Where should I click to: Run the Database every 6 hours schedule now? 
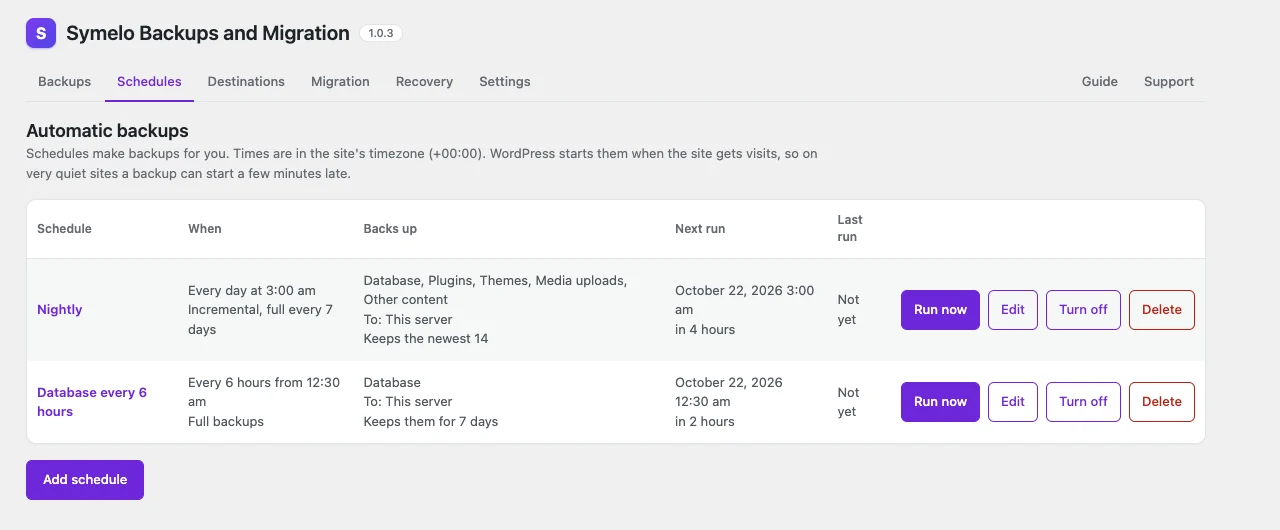coord(940,402)
